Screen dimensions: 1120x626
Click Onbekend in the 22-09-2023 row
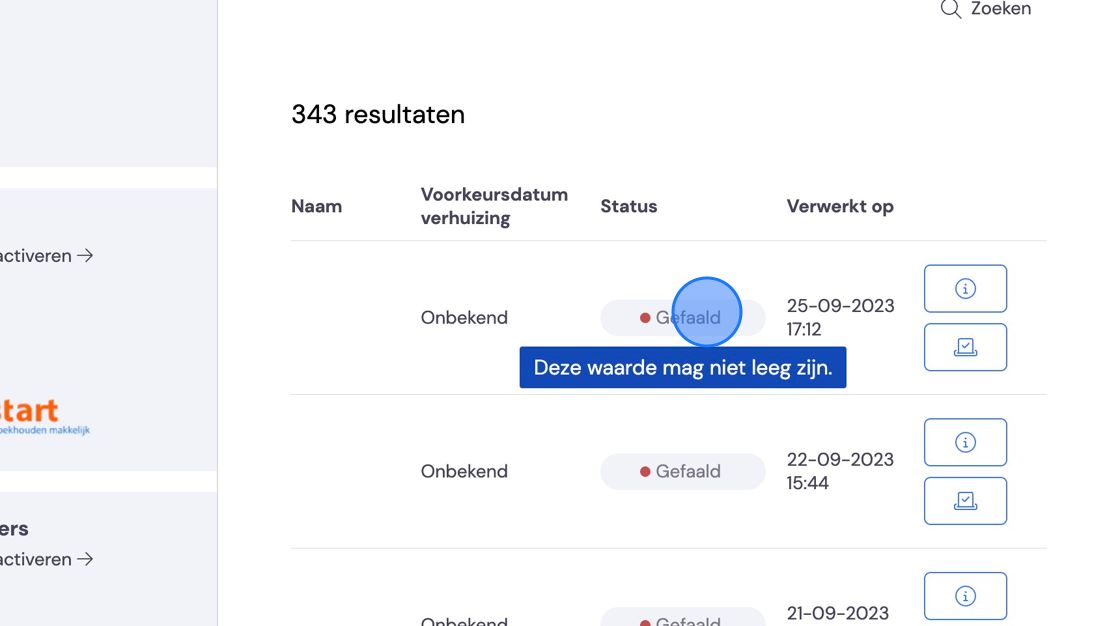point(464,472)
